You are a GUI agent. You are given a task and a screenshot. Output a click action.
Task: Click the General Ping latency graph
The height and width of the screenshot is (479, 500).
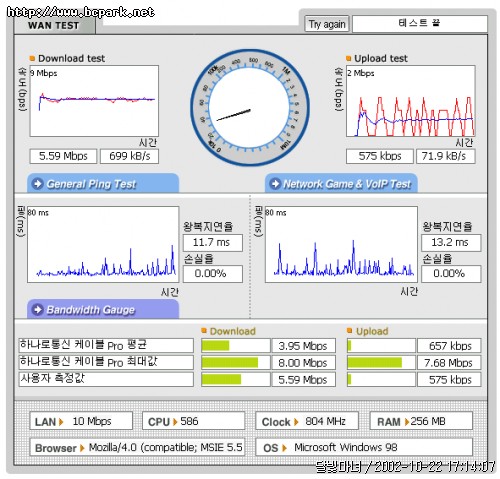click(103, 244)
